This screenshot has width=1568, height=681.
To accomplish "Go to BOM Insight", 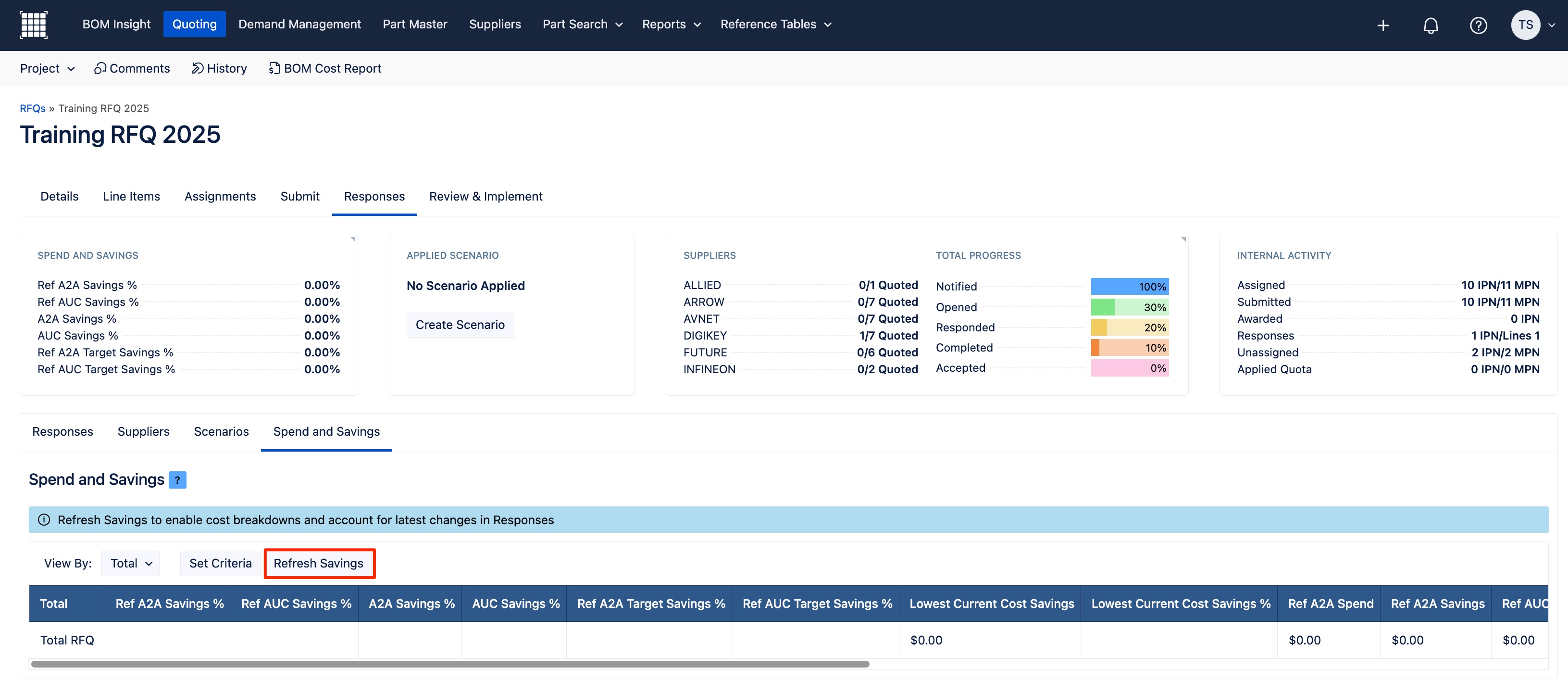I will click(116, 25).
